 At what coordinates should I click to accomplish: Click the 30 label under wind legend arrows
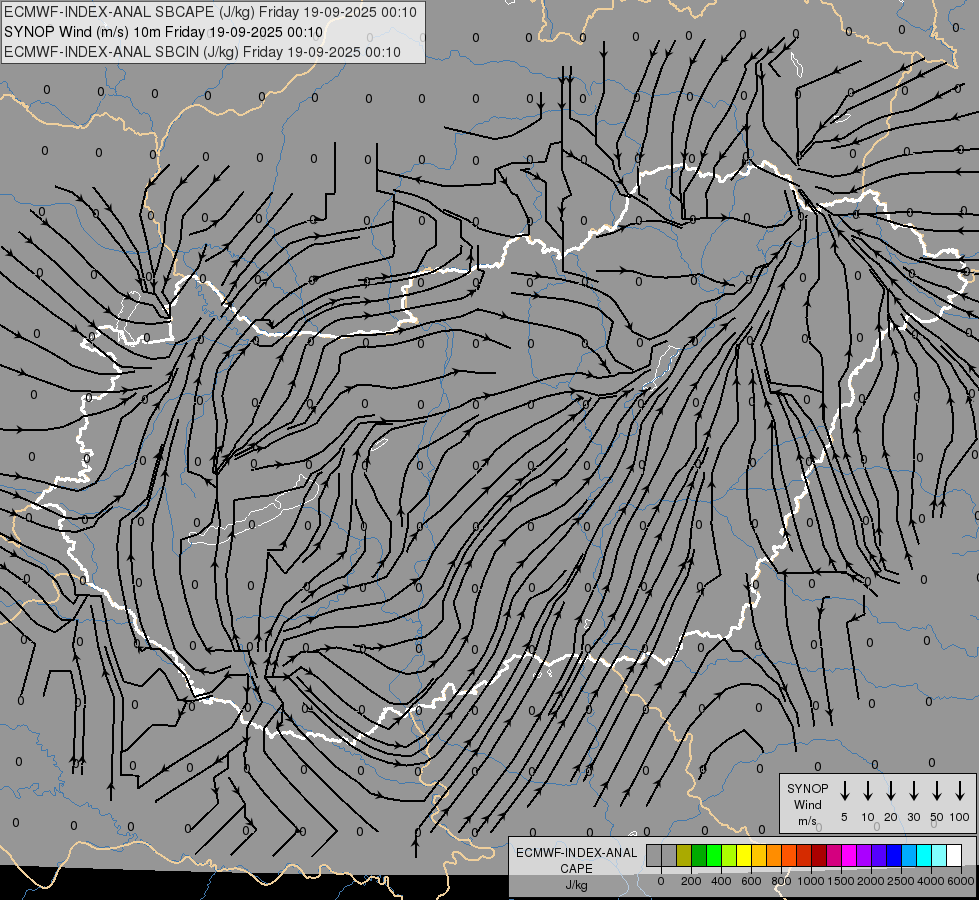pyautogui.click(x=913, y=817)
